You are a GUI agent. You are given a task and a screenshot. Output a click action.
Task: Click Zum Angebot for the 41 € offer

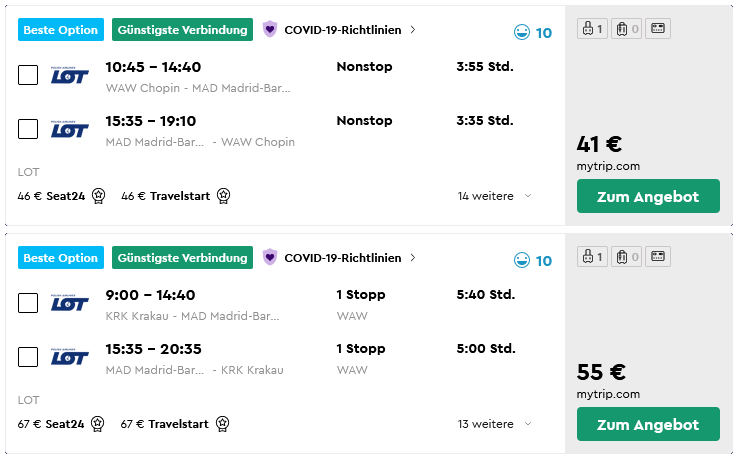[x=648, y=196]
